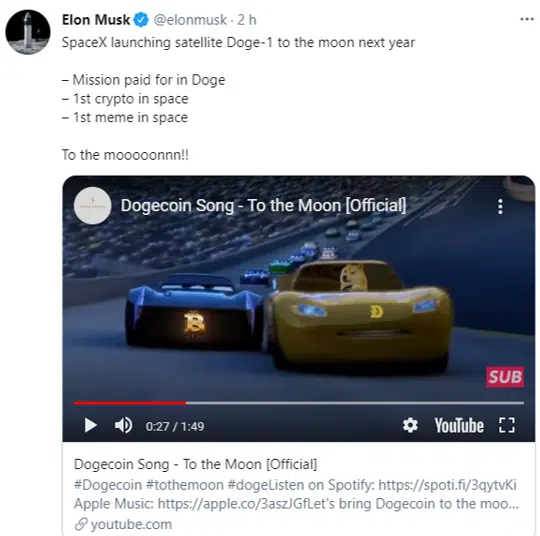540x536 pixels.
Task: Open Elon Musk's profile picture
Action: (28, 32)
